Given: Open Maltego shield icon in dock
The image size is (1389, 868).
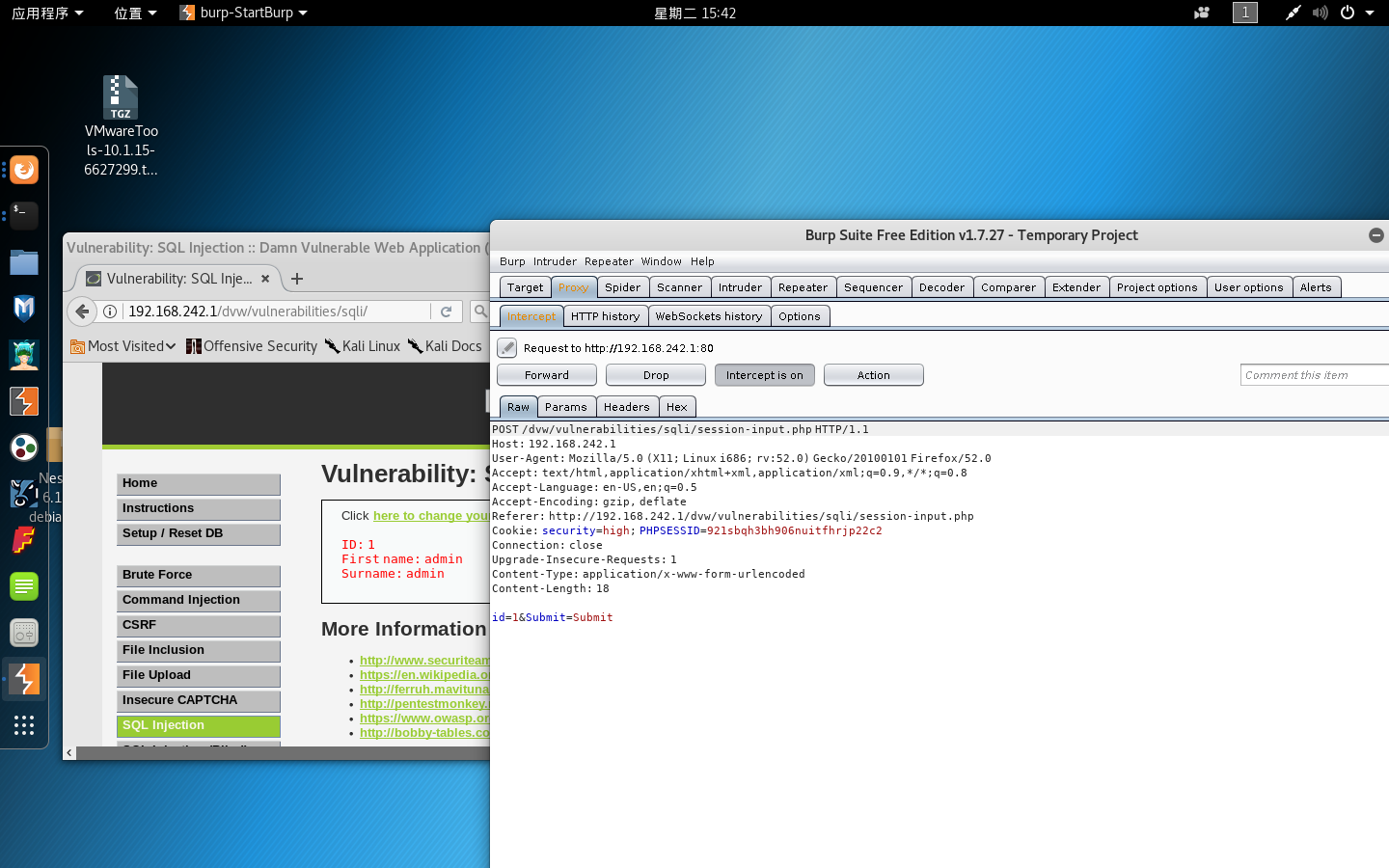Looking at the screenshot, I should (24, 308).
